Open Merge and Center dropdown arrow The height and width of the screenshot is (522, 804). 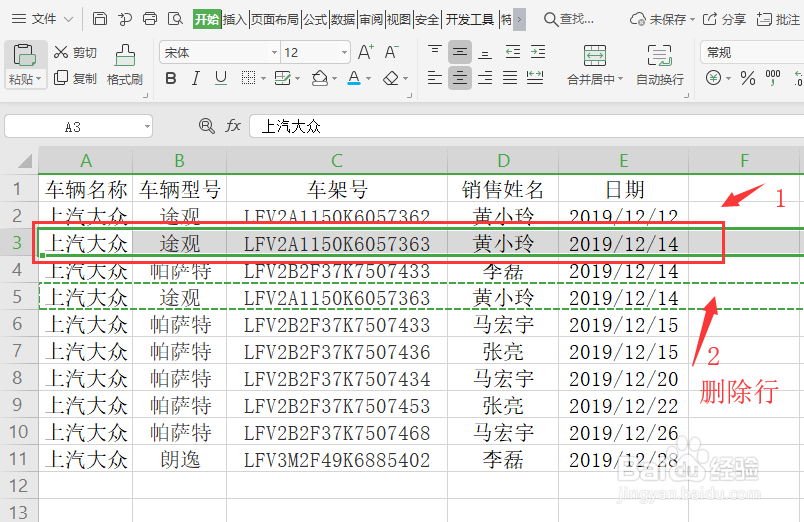point(620,79)
